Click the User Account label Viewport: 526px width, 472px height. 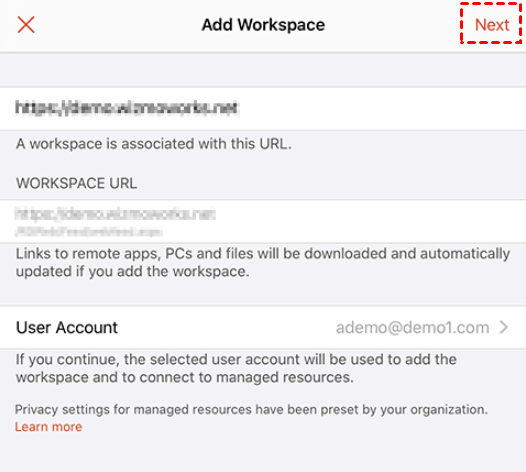pyautogui.click(x=67, y=327)
